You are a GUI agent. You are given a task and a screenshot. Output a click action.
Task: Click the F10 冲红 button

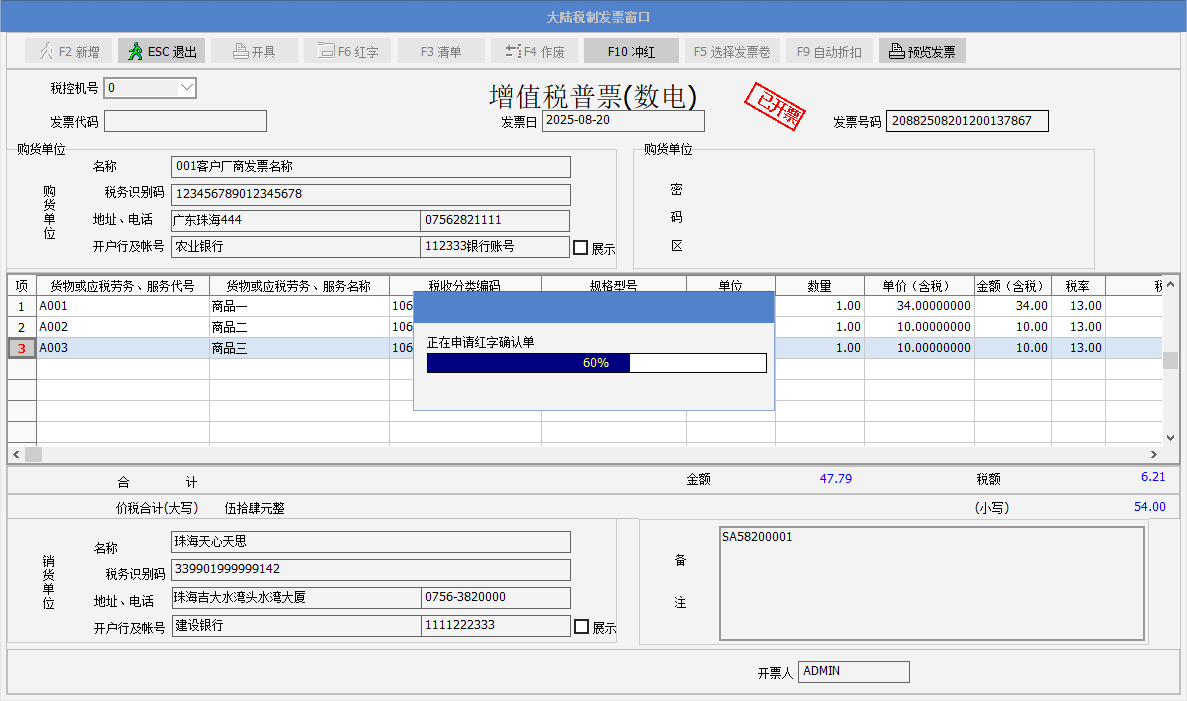[x=630, y=51]
